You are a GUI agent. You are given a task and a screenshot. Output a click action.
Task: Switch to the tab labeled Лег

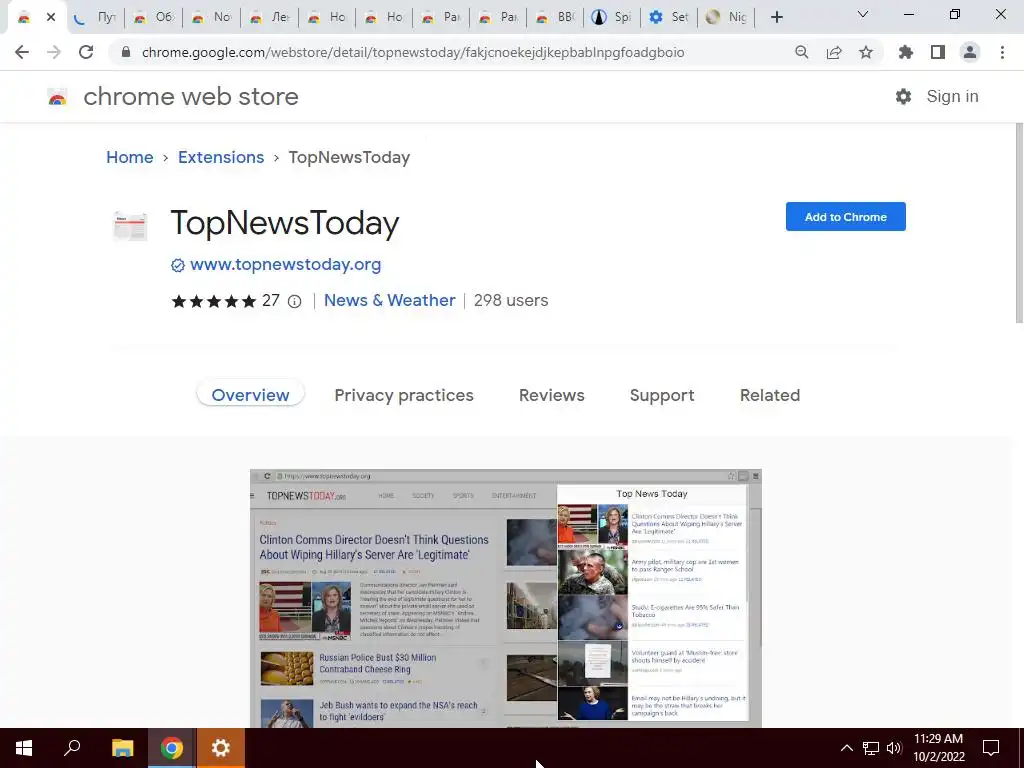(x=269, y=17)
